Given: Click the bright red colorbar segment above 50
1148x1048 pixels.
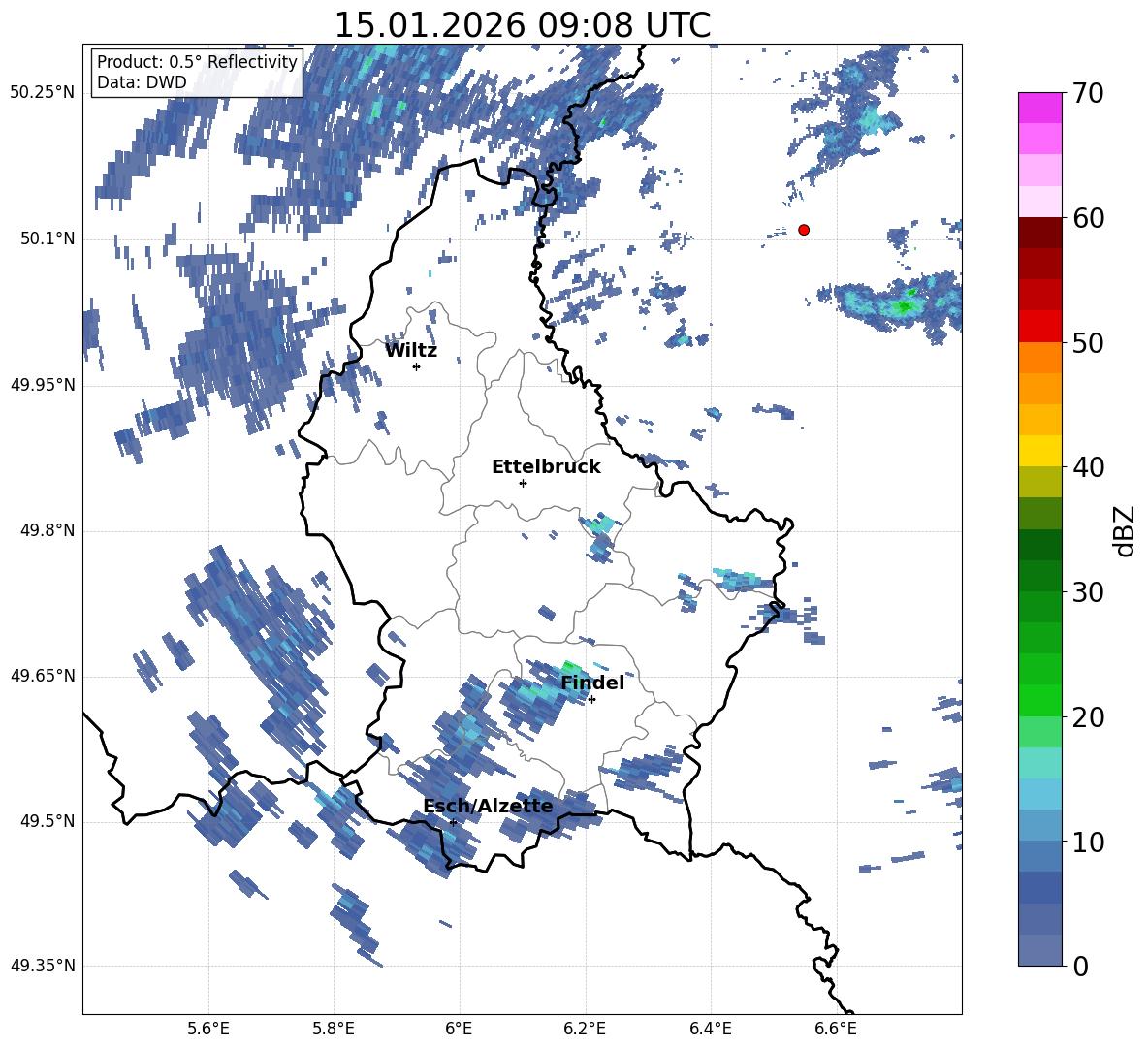Looking at the screenshot, I should (x=1039, y=327).
